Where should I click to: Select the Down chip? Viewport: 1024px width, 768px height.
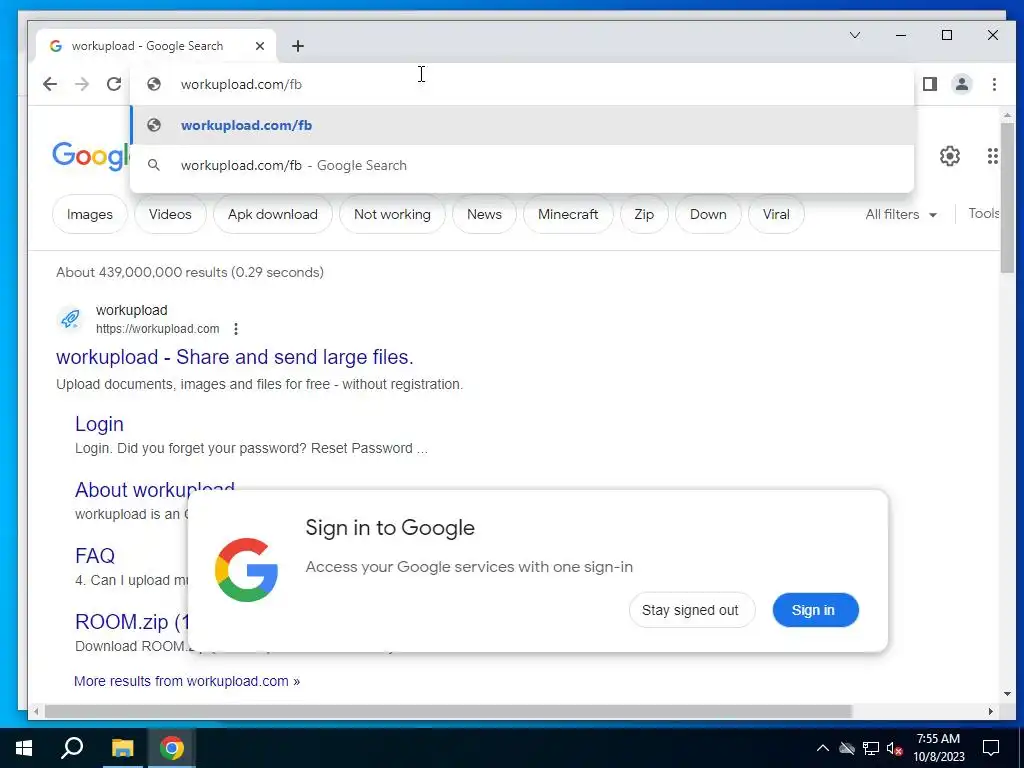coord(708,214)
